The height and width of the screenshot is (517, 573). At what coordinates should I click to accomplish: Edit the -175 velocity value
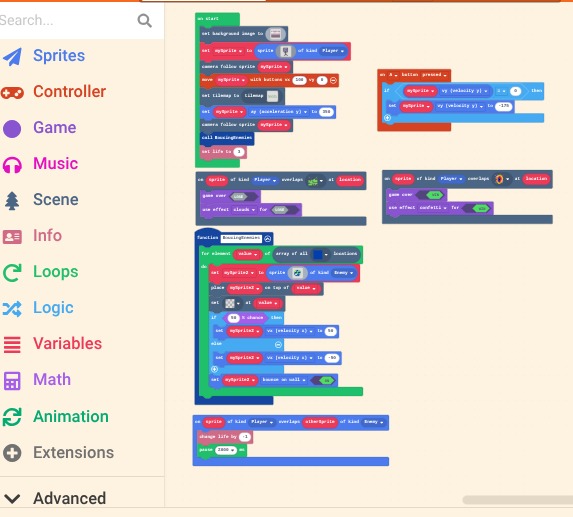pos(503,106)
